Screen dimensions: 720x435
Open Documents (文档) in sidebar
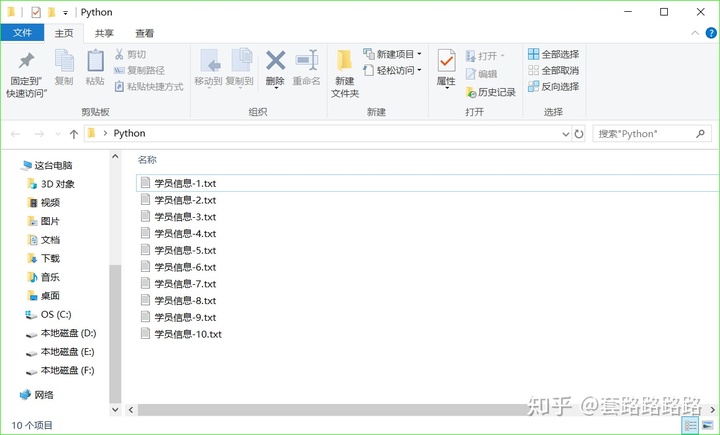coord(44,240)
